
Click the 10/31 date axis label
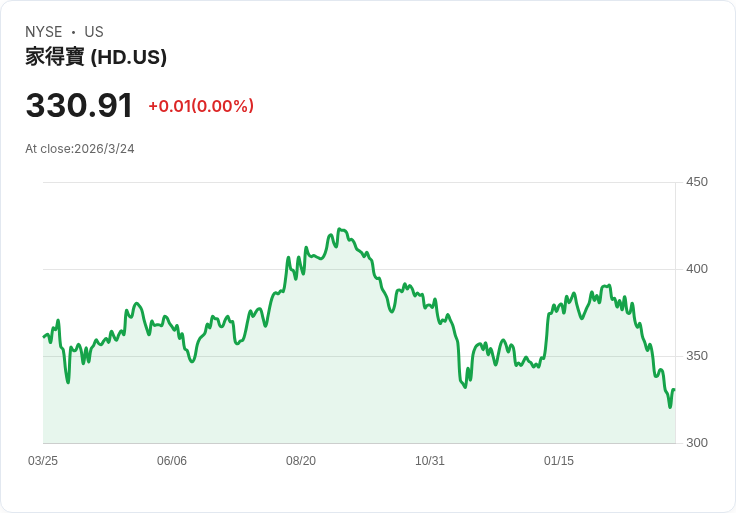tap(429, 461)
